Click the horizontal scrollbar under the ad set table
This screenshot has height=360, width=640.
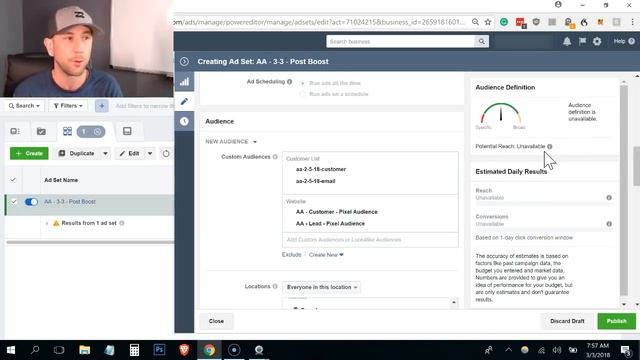tap(90, 242)
